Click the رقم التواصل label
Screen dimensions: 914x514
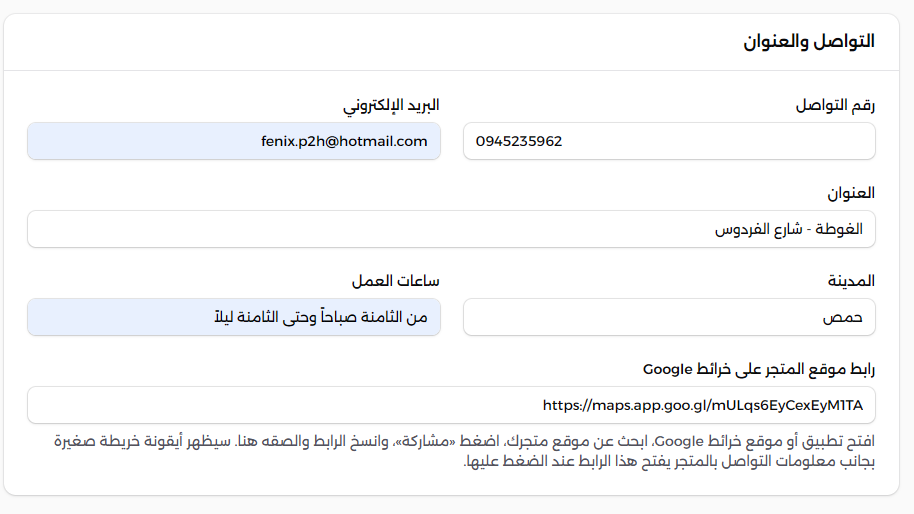pos(835,105)
